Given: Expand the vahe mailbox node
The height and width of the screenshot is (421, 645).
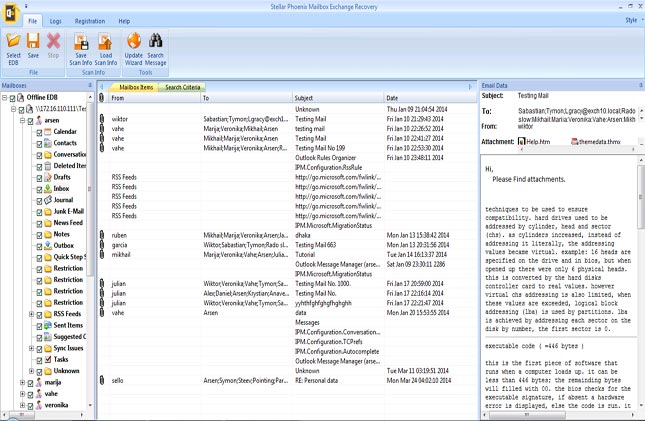Looking at the screenshot, I should (23, 394).
